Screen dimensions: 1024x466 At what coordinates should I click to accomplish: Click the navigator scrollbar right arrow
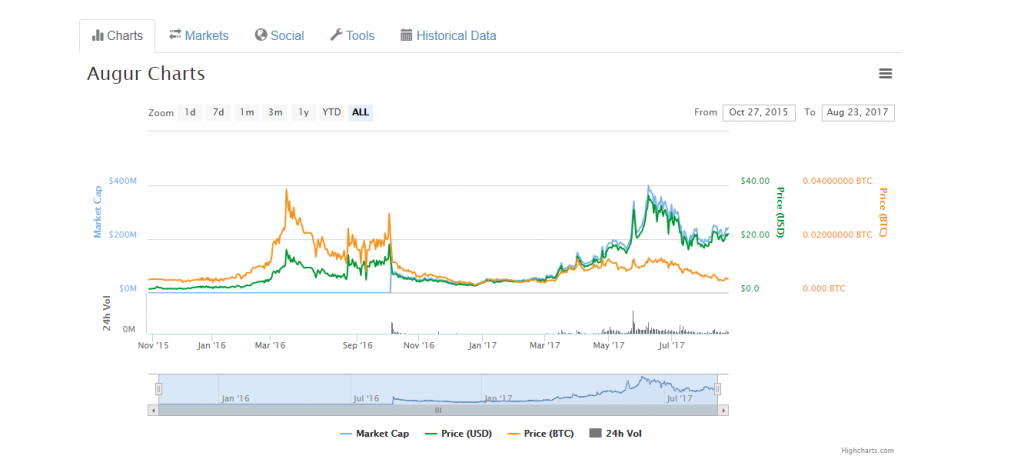point(724,411)
